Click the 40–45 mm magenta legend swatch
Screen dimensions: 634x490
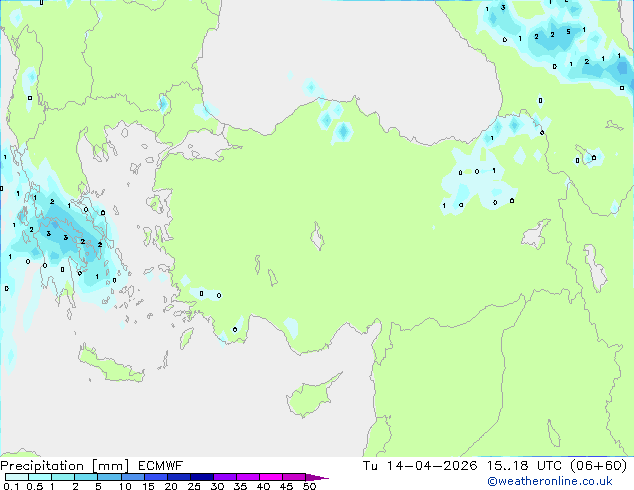(x=271, y=477)
